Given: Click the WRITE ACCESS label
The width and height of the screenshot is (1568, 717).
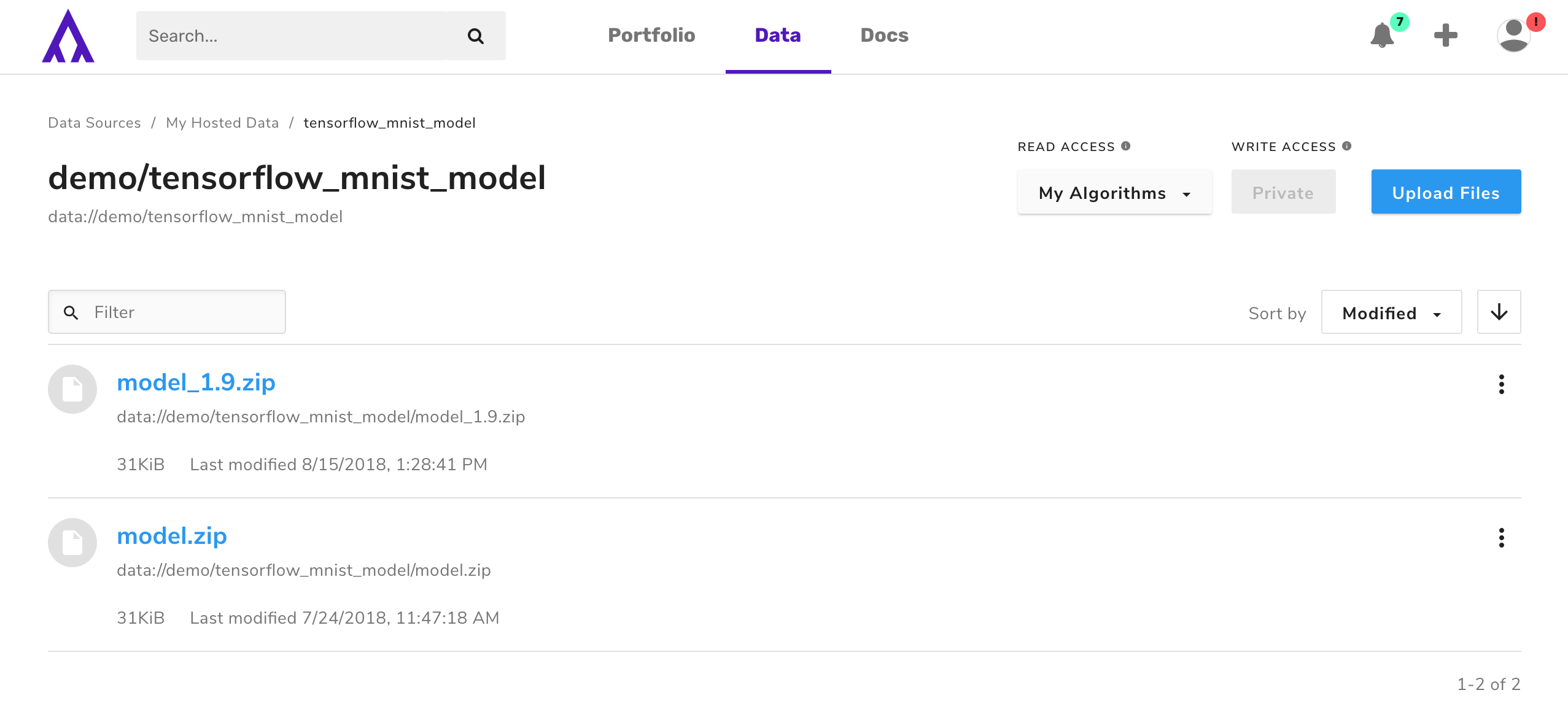Looking at the screenshot, I should coord(1284,147).
